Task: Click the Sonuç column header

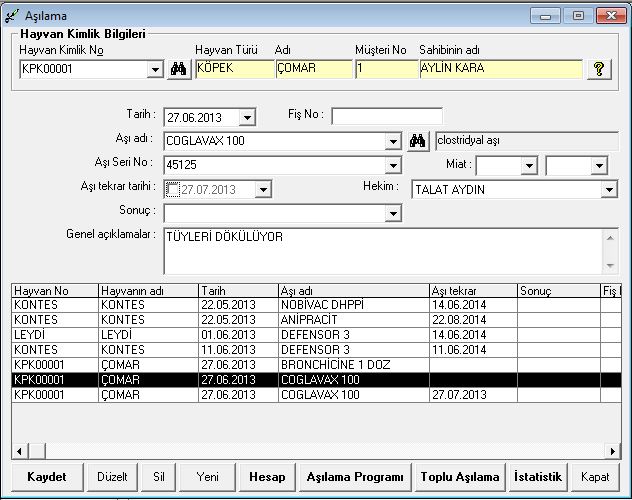Action: [x=559, y=290]
